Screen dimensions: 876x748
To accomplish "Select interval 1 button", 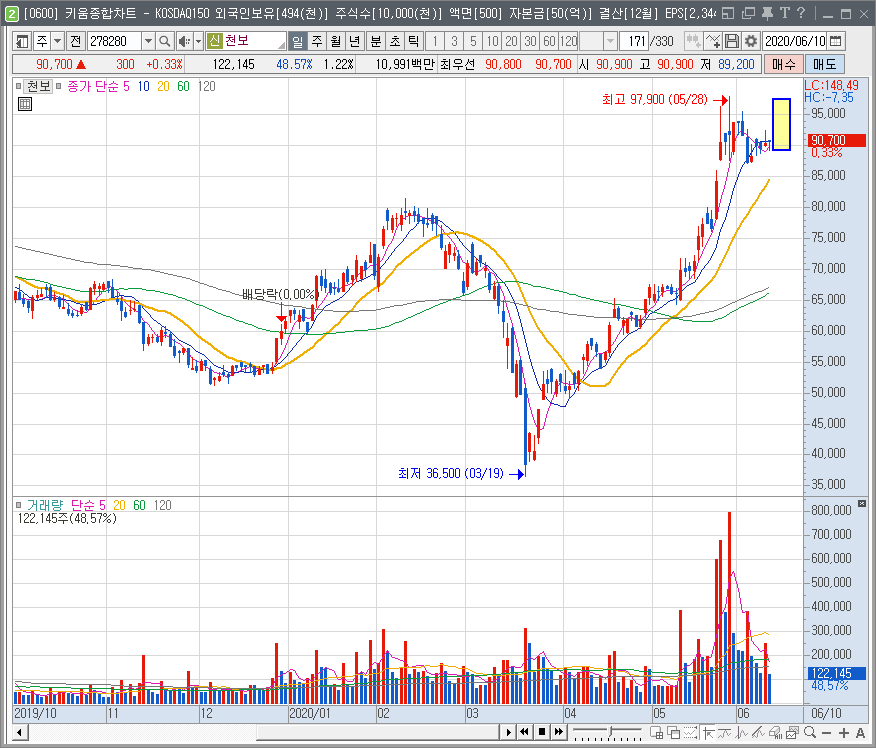I will point(435,41).
